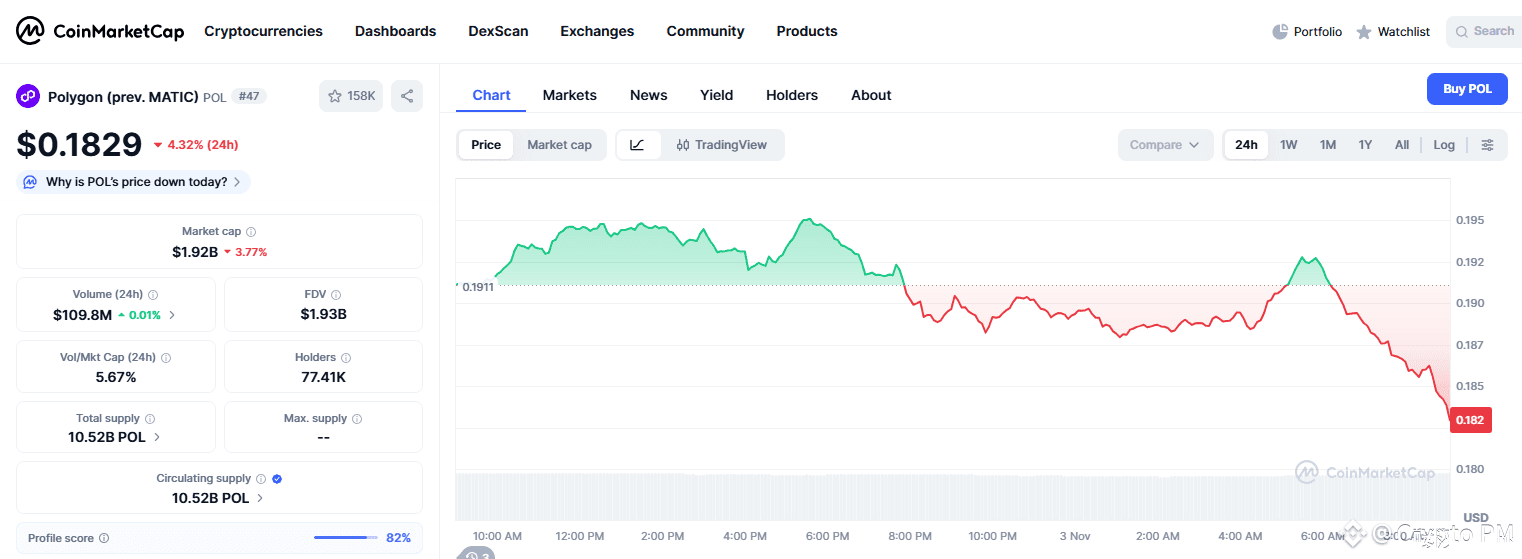Viewport: 1522px width, 559px height.
Task: Select the line chart icon
Action: (x=637, y=145)
